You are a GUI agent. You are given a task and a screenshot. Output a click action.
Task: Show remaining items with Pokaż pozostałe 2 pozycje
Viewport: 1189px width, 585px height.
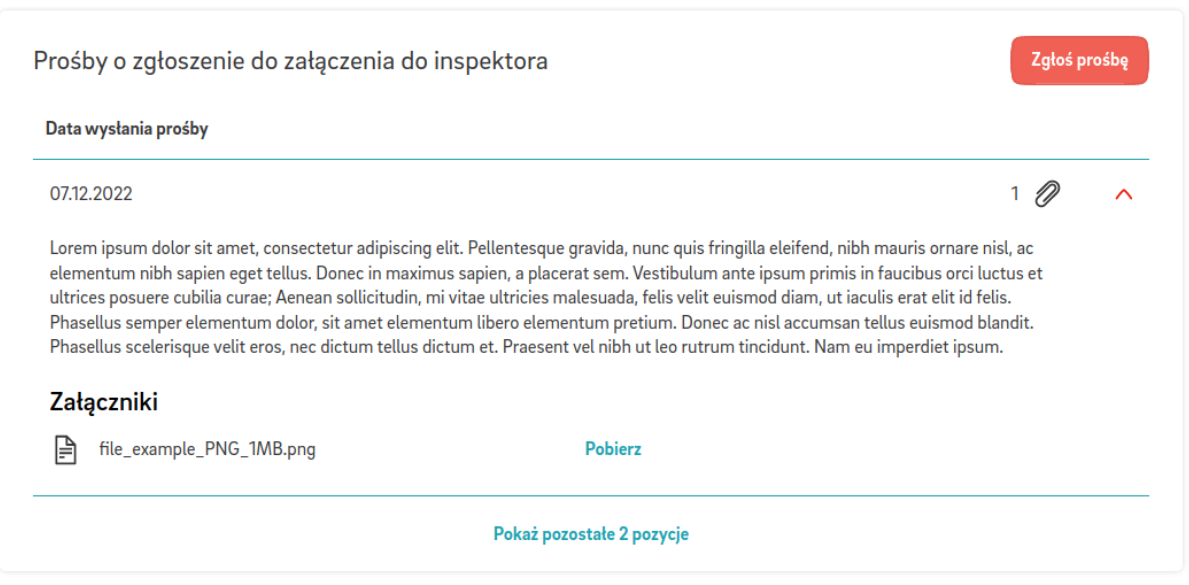pyautogui.click(x=590, y=534)
